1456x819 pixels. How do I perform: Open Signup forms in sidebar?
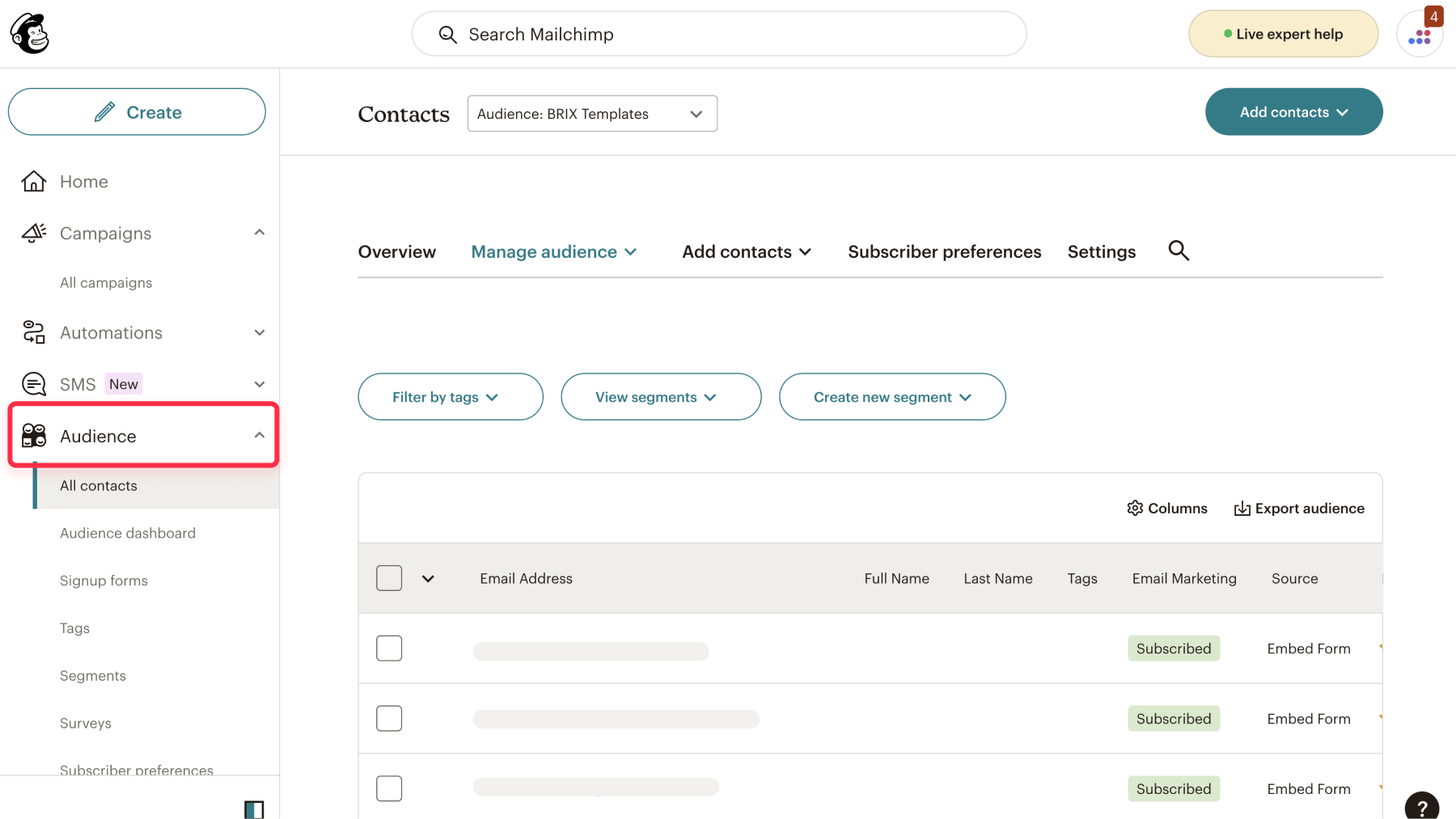[x=104, y=580]
